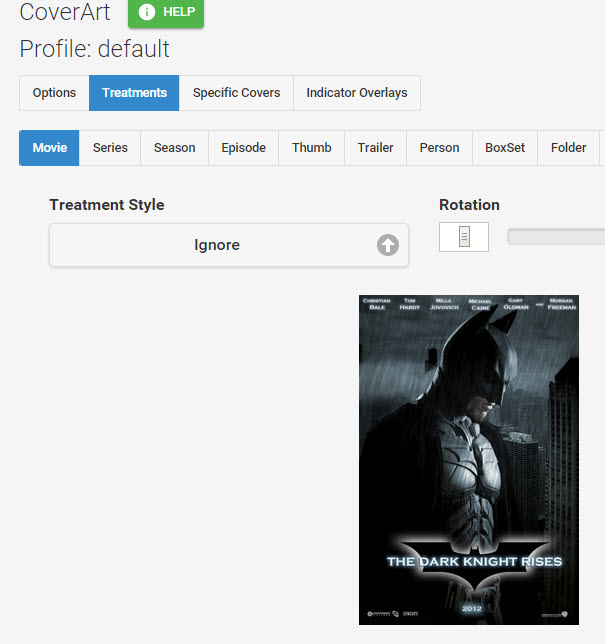Click the info icon in HELP button
605x644 pixels.
pyautogui.click(x=147, y=12)
